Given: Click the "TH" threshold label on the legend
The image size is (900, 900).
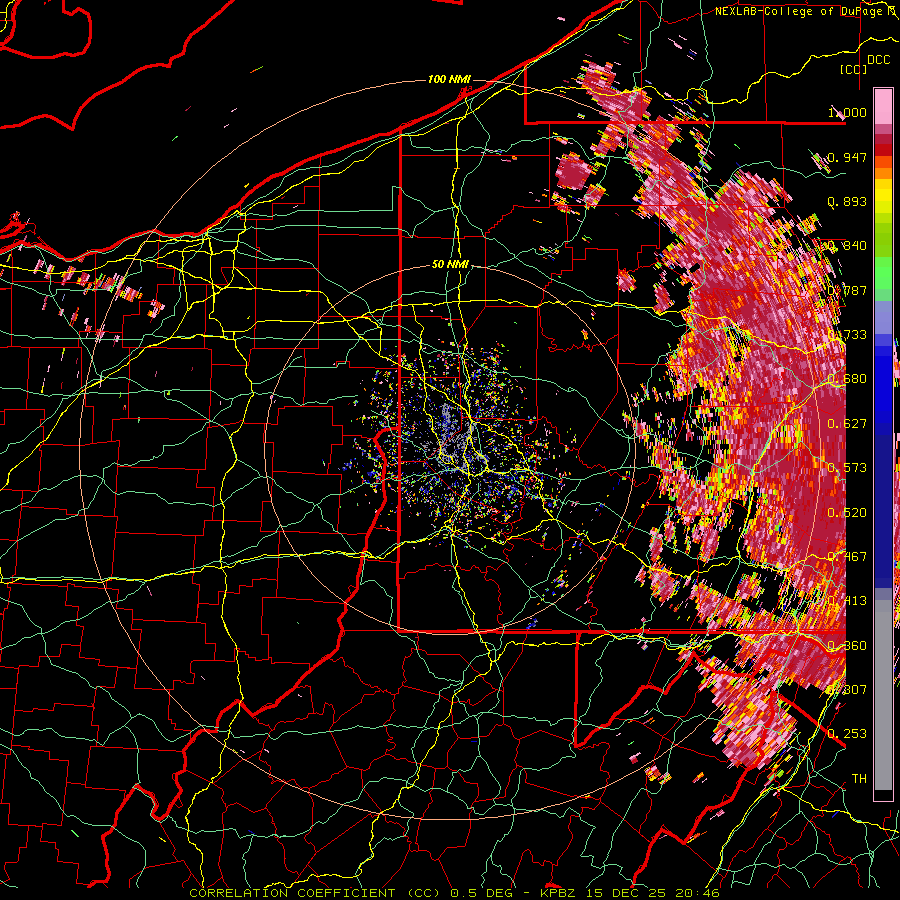Looking at the screenshot, I should (859, 779).
